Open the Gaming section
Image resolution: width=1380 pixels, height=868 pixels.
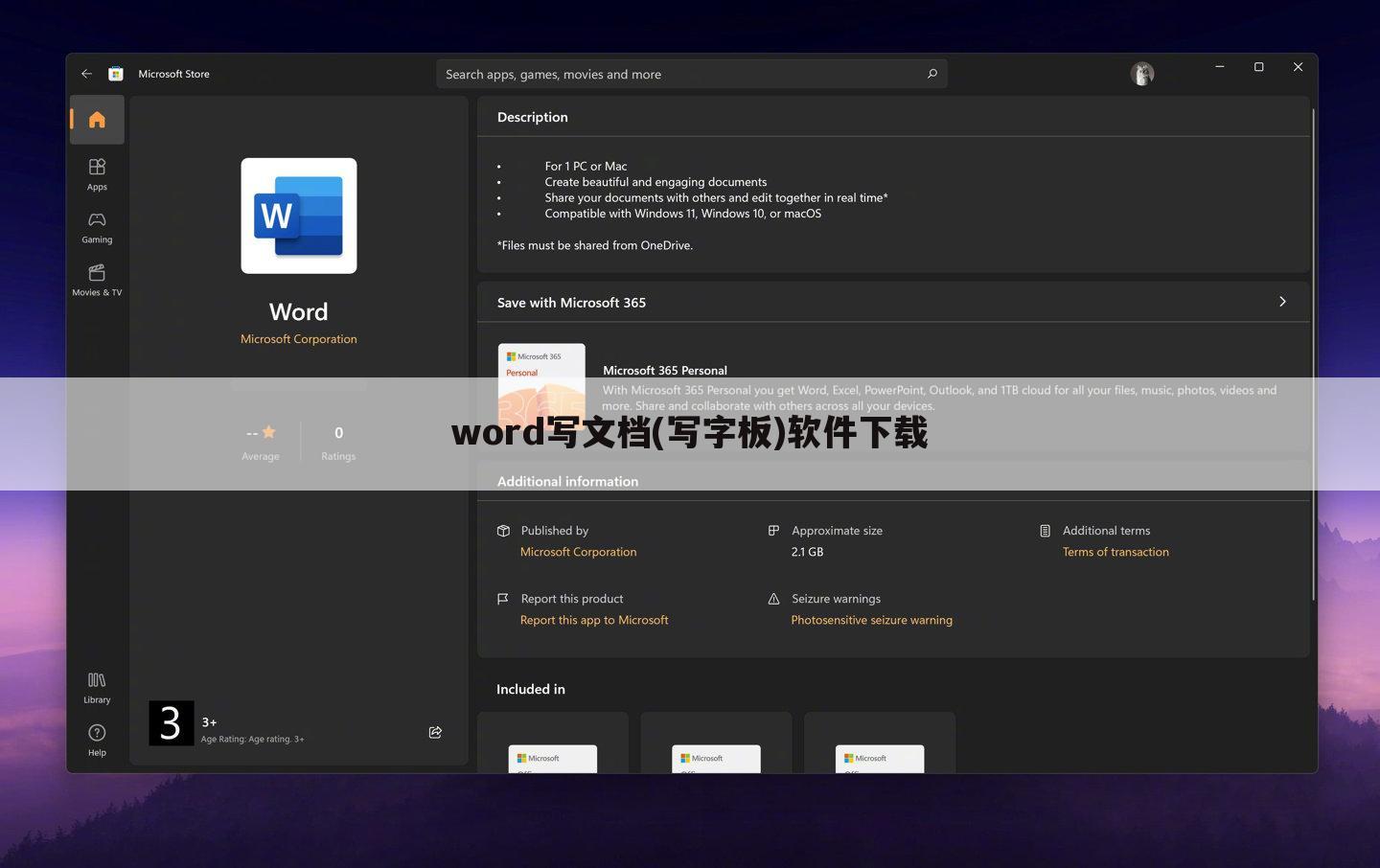[x=97, y=227]
